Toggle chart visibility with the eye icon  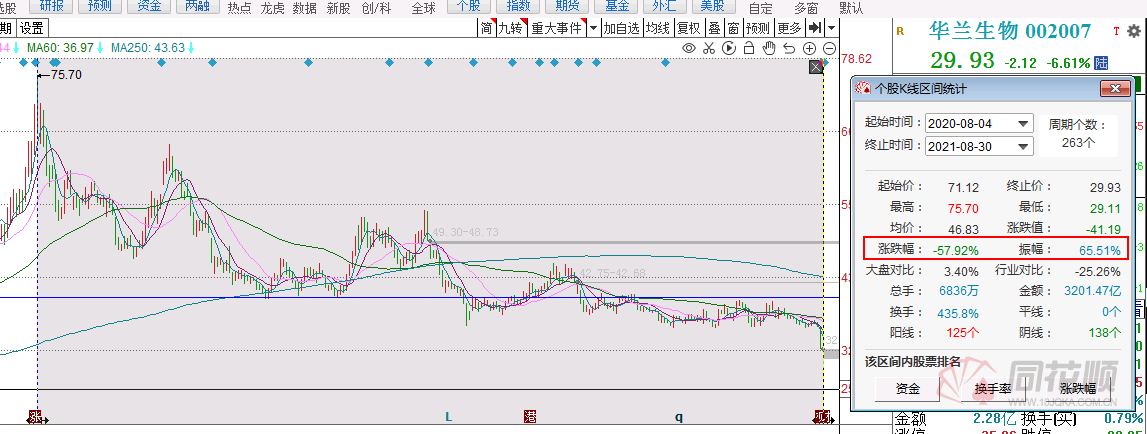point(688,48)
